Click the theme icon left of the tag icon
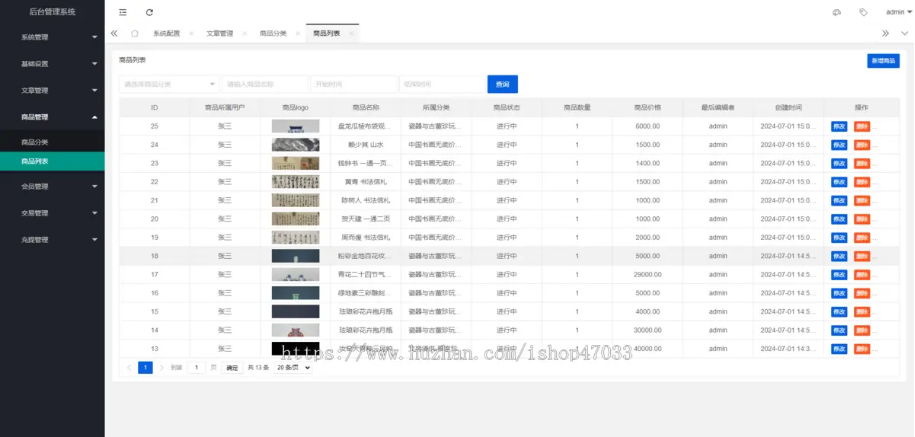This screenshot has width=915, height=437. [x=837, y=12]
